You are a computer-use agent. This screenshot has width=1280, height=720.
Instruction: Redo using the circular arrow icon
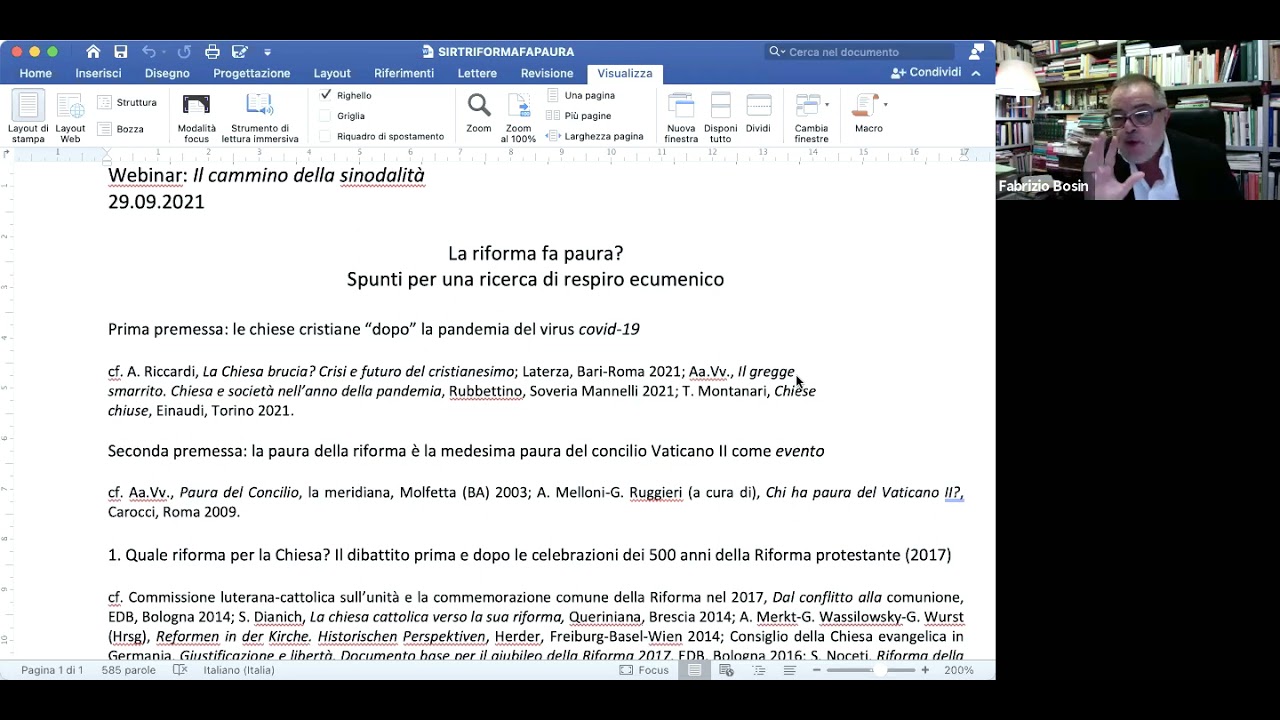pyautogui.click(x=184, y=52)
